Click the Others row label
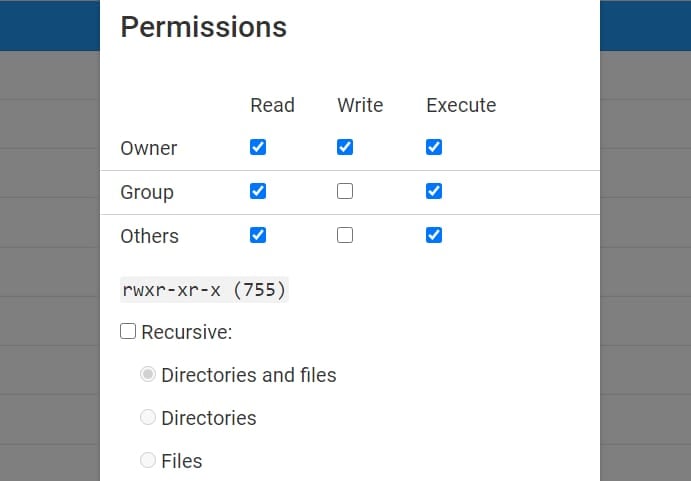The image size is (691, 481). [149, 236]
